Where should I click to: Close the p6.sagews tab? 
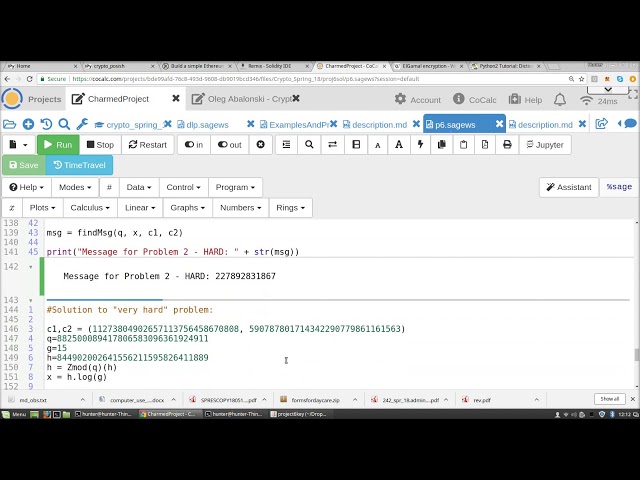[499, 124]
